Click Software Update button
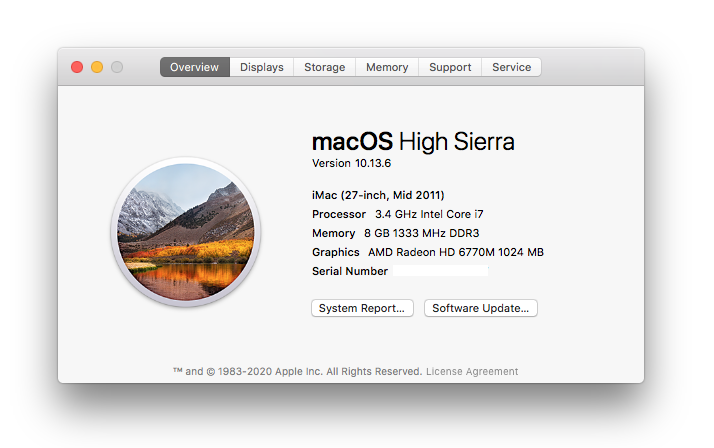The height and width of the screenshot is (448, 714). pyautogui.click(x=480, y=308)
